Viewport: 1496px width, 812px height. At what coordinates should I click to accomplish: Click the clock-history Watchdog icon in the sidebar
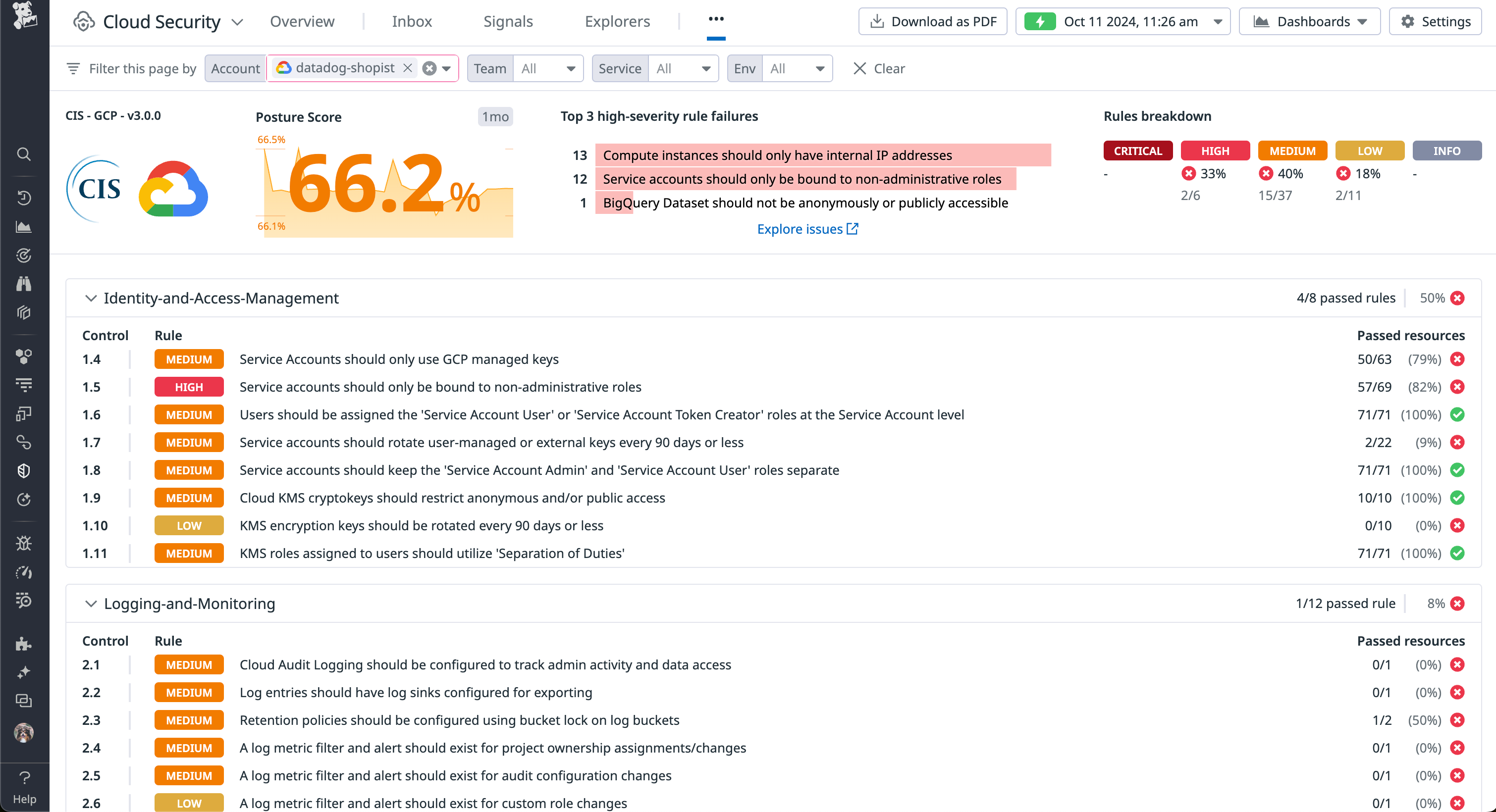click(24, 198)
